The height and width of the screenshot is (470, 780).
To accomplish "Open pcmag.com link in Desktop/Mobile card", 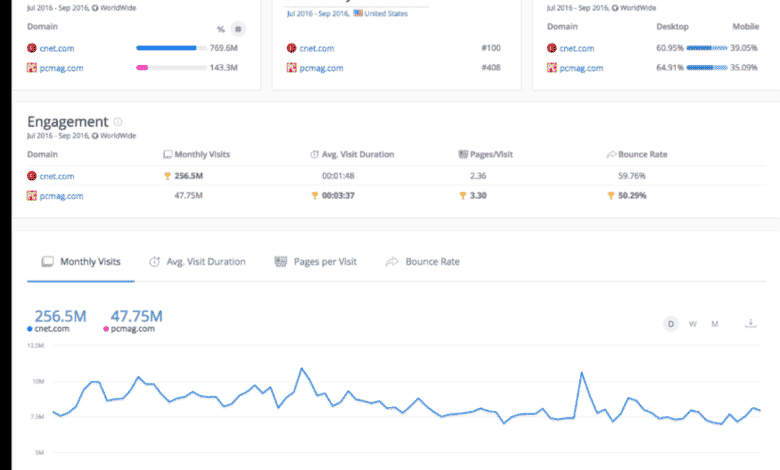I will point(581,68).
